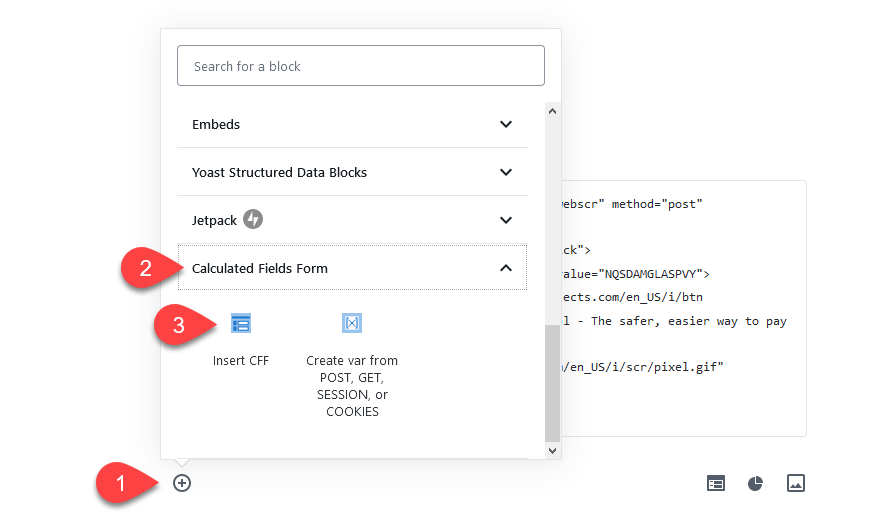Collapse the Calculated Fields Form chevron
Screen dimensions: 880x525
pyautogui.click(x=506, y=268)
